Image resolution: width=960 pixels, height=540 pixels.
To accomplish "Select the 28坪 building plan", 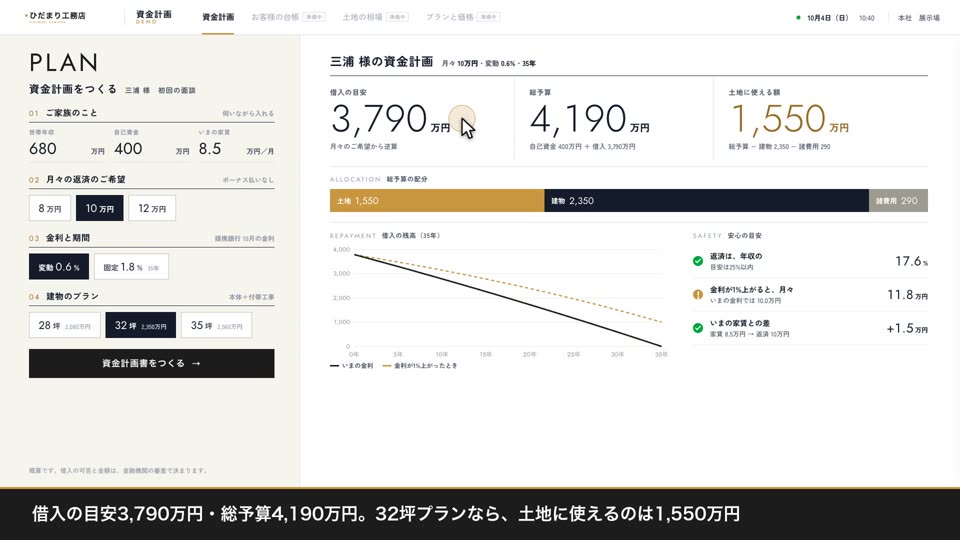I will 64,326.
